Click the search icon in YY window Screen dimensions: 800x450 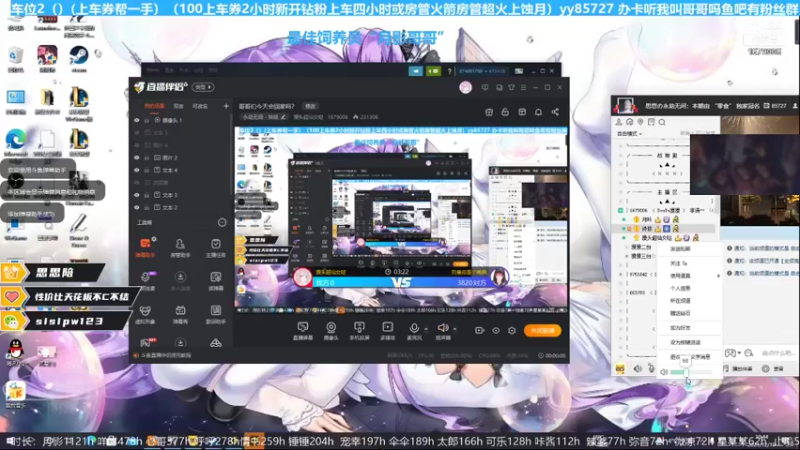[662, 122]
